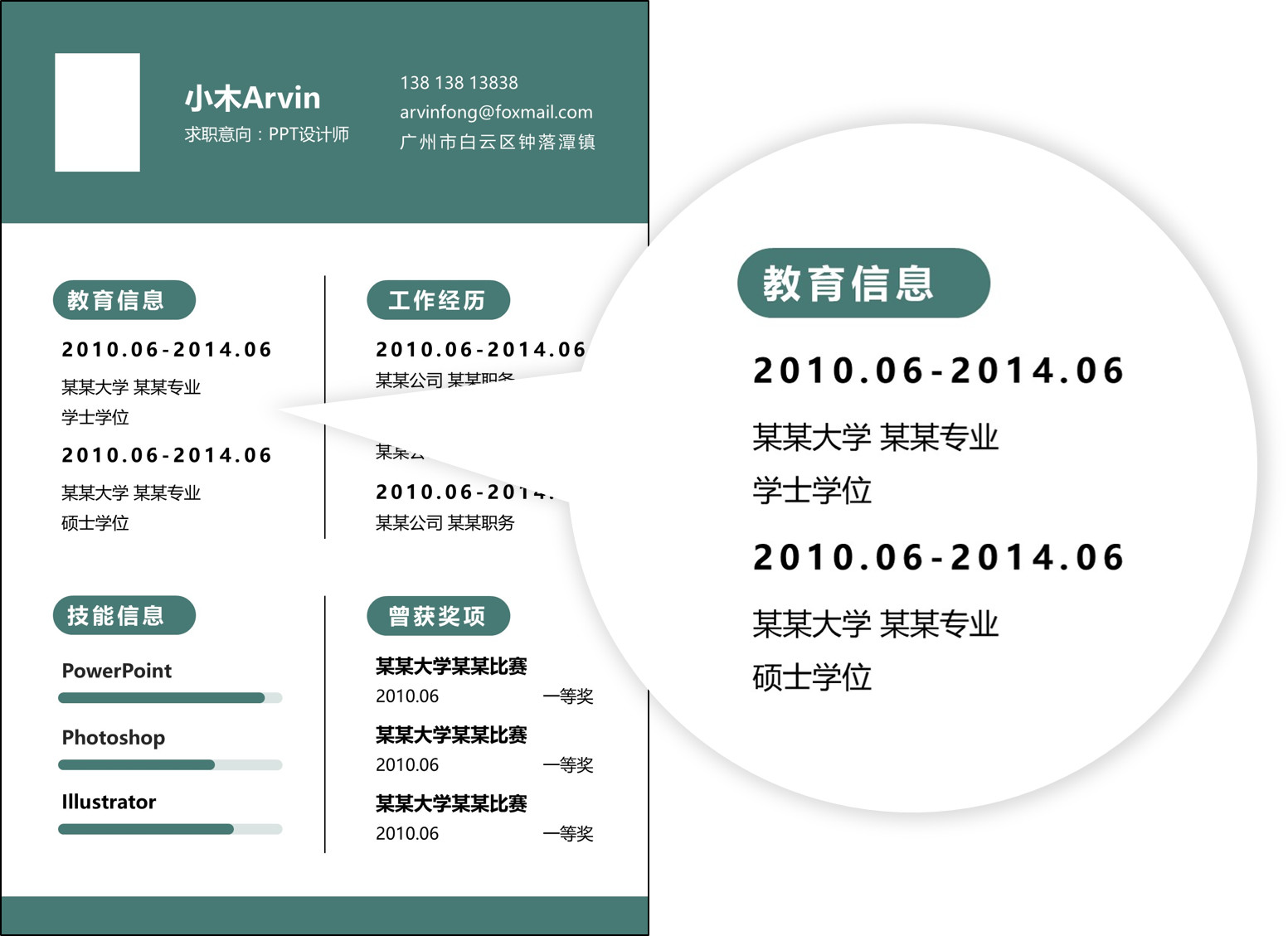Select the 教育信息 section badge
Image resolution: width=1288 pixels, height=936 pixels.
(123, 301)
